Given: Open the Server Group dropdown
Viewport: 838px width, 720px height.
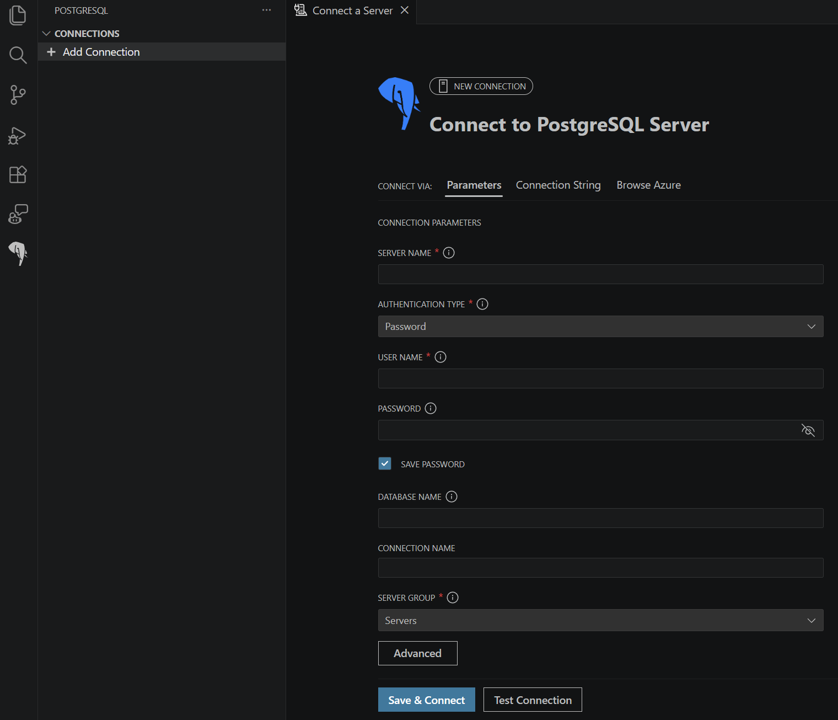Looking at the screenshot, I should pos(600,621).
